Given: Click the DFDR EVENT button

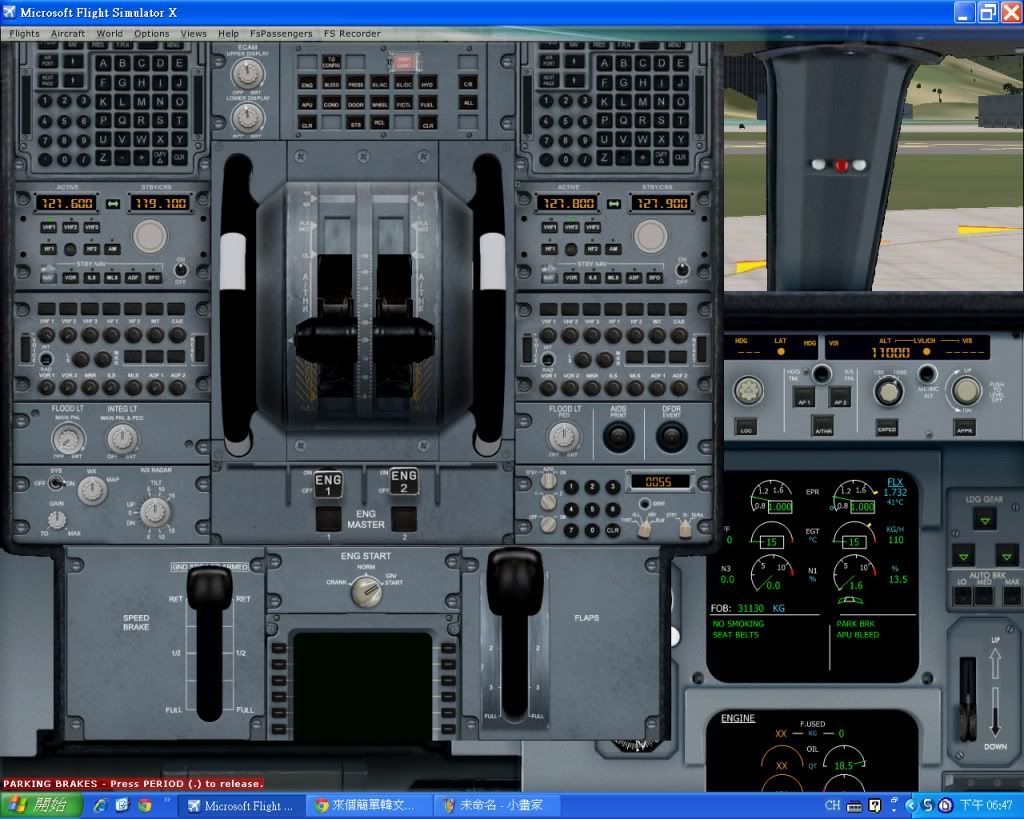Looking at the screenshot, I should [x=671, y=437].
